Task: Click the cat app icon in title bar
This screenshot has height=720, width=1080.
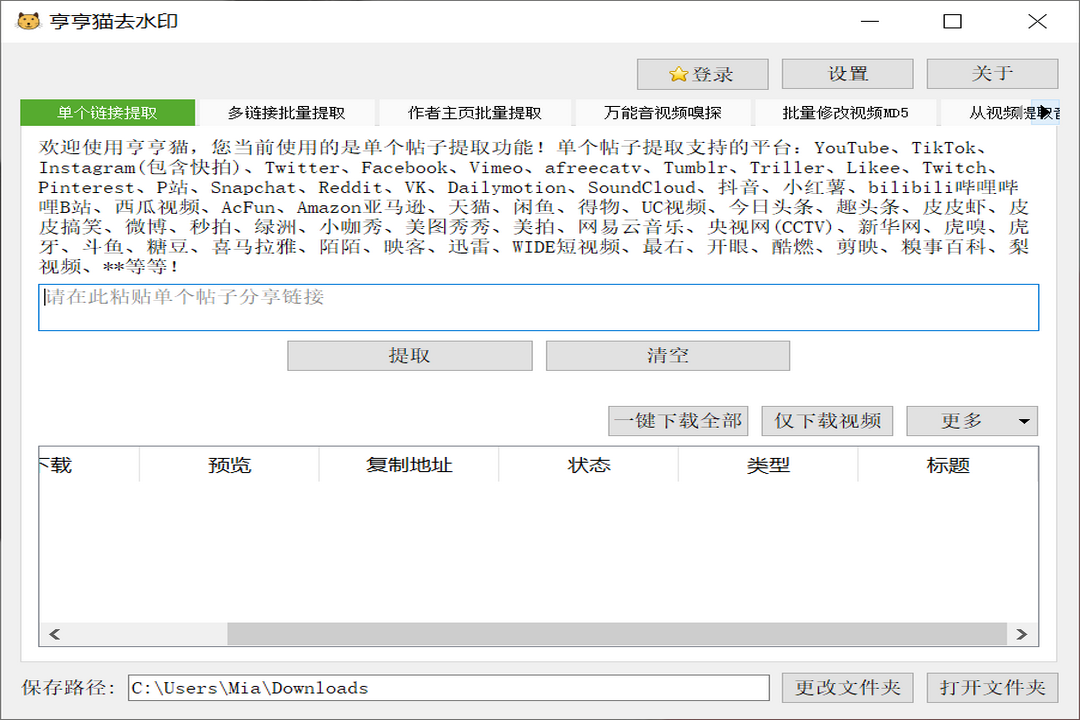Action: click(x=28, y=21)
